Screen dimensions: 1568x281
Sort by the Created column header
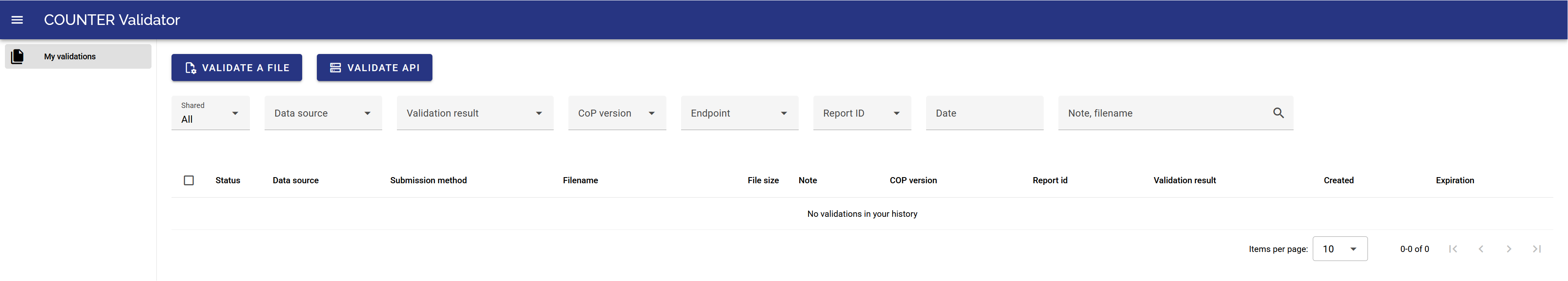[x=1338, y=180]
